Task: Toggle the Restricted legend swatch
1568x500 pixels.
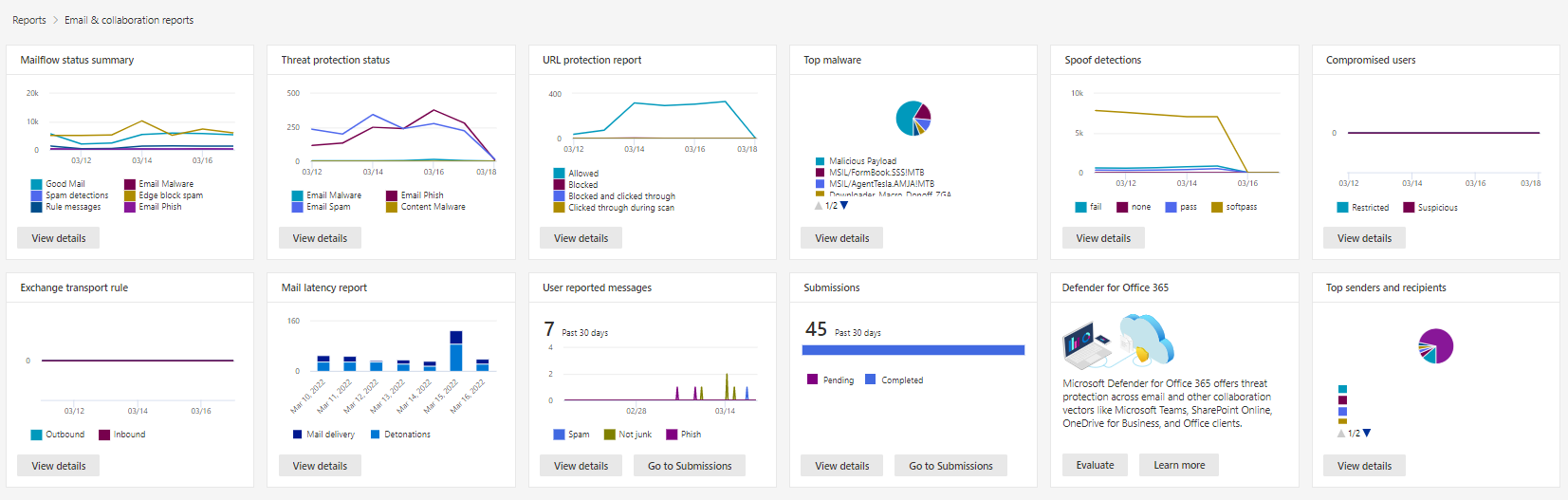Action: coord(1342,208)
